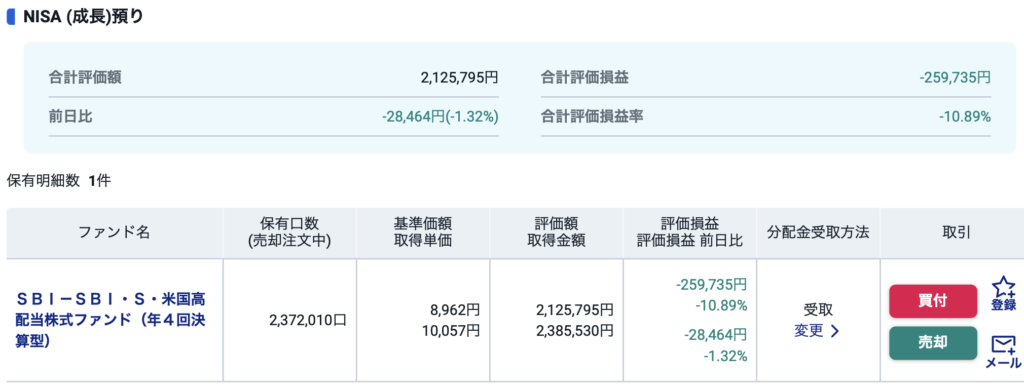Click the 受取 distribution method text
The image size is (1024, 390).
[818, 310]
